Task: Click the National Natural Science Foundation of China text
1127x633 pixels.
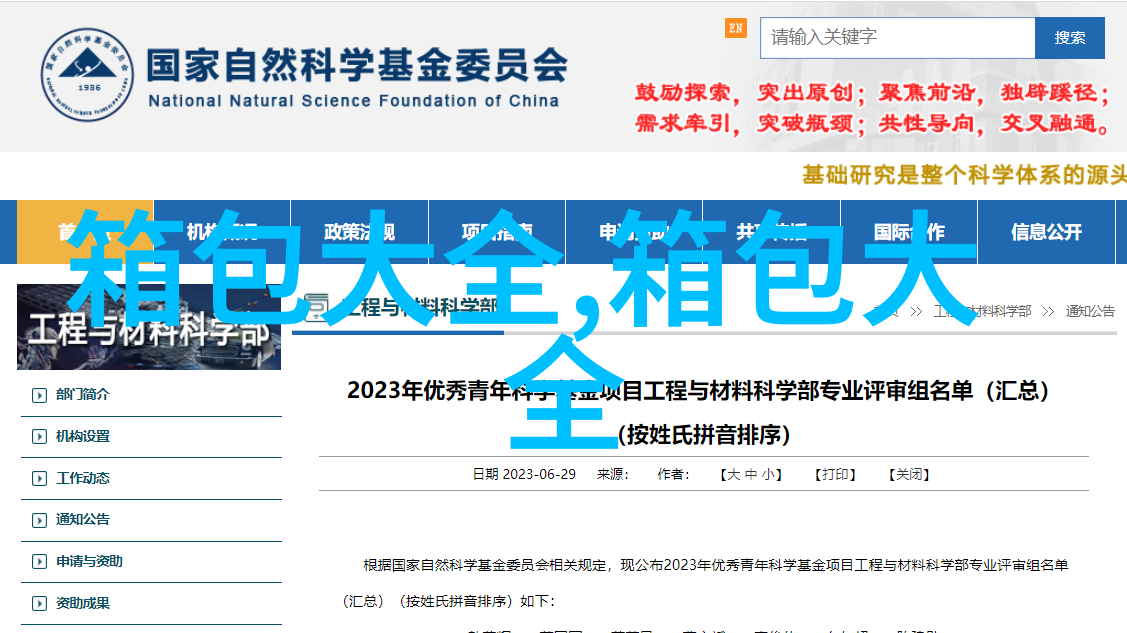Action: [354, 101]
